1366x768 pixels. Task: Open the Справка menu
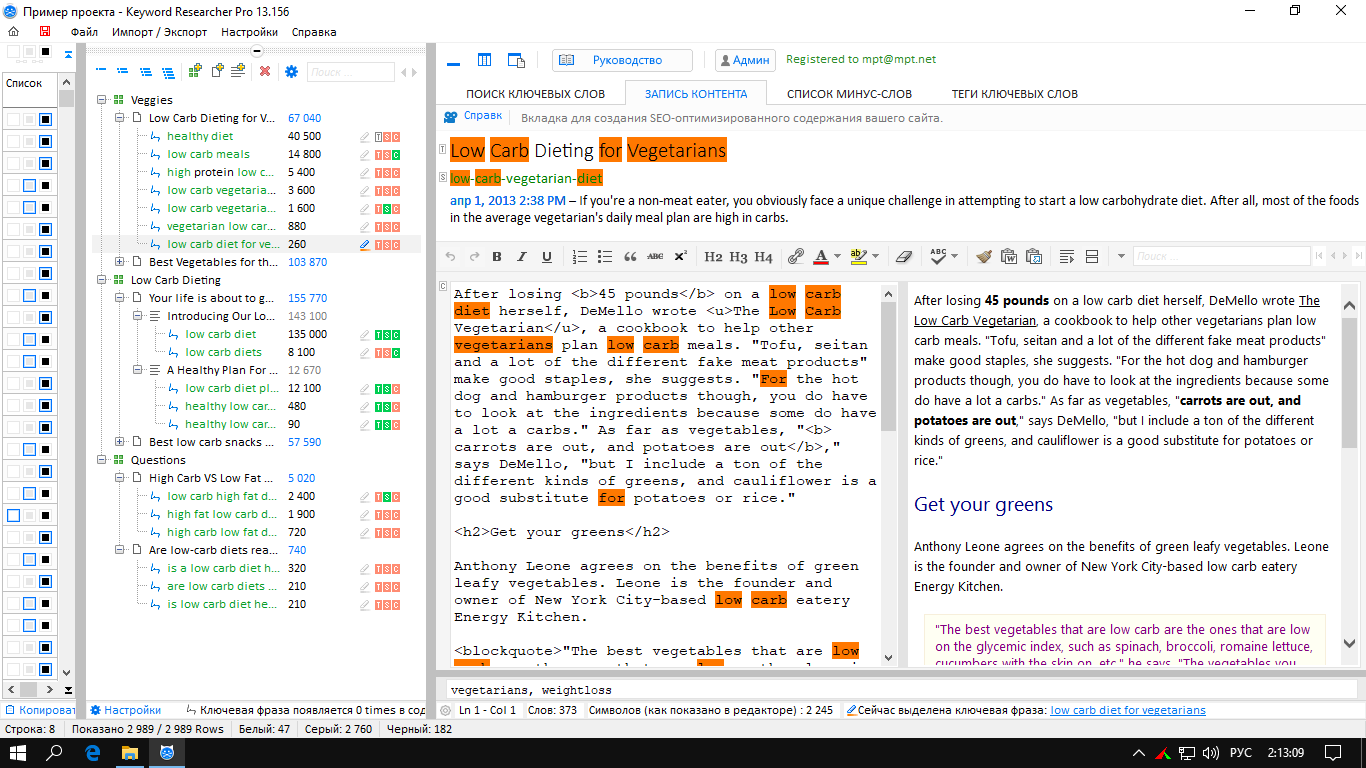314,32
